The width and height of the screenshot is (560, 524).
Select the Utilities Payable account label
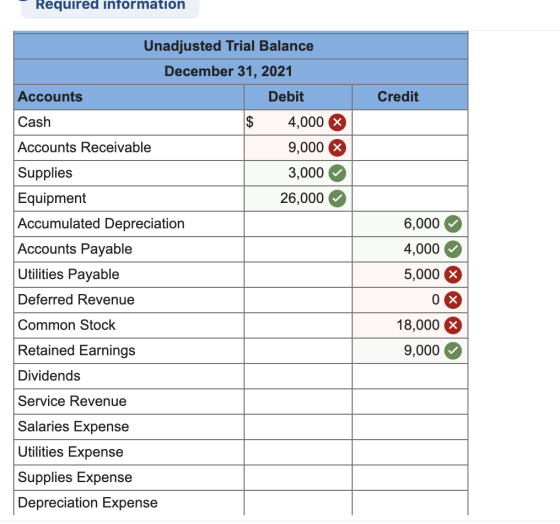coord(69,274)
